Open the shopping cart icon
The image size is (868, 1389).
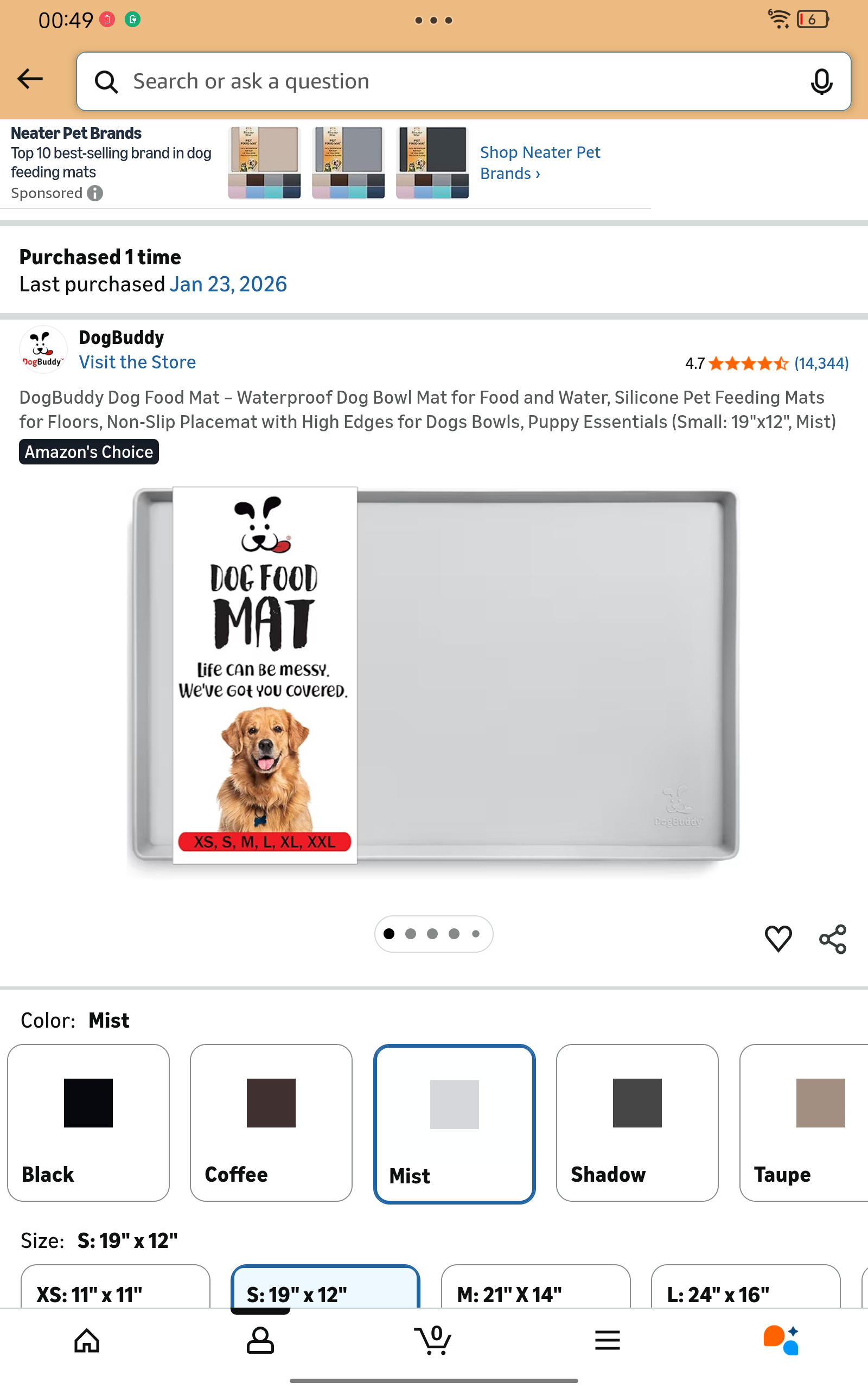point(433,1340)
